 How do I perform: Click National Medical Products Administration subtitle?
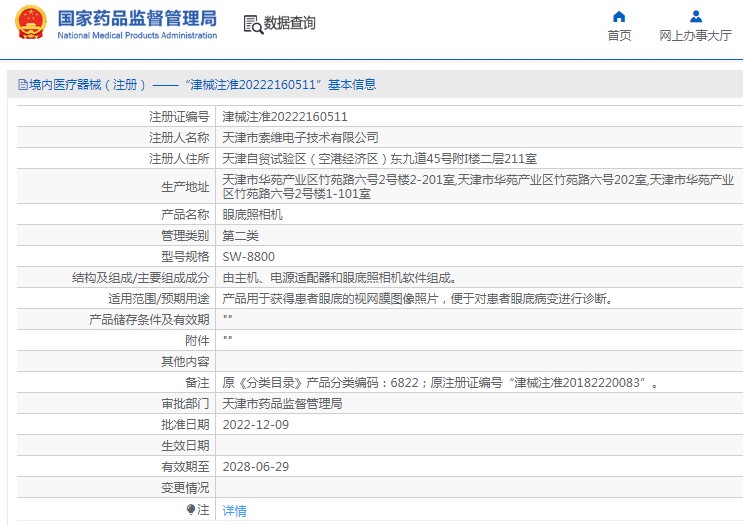coord(137,36)
